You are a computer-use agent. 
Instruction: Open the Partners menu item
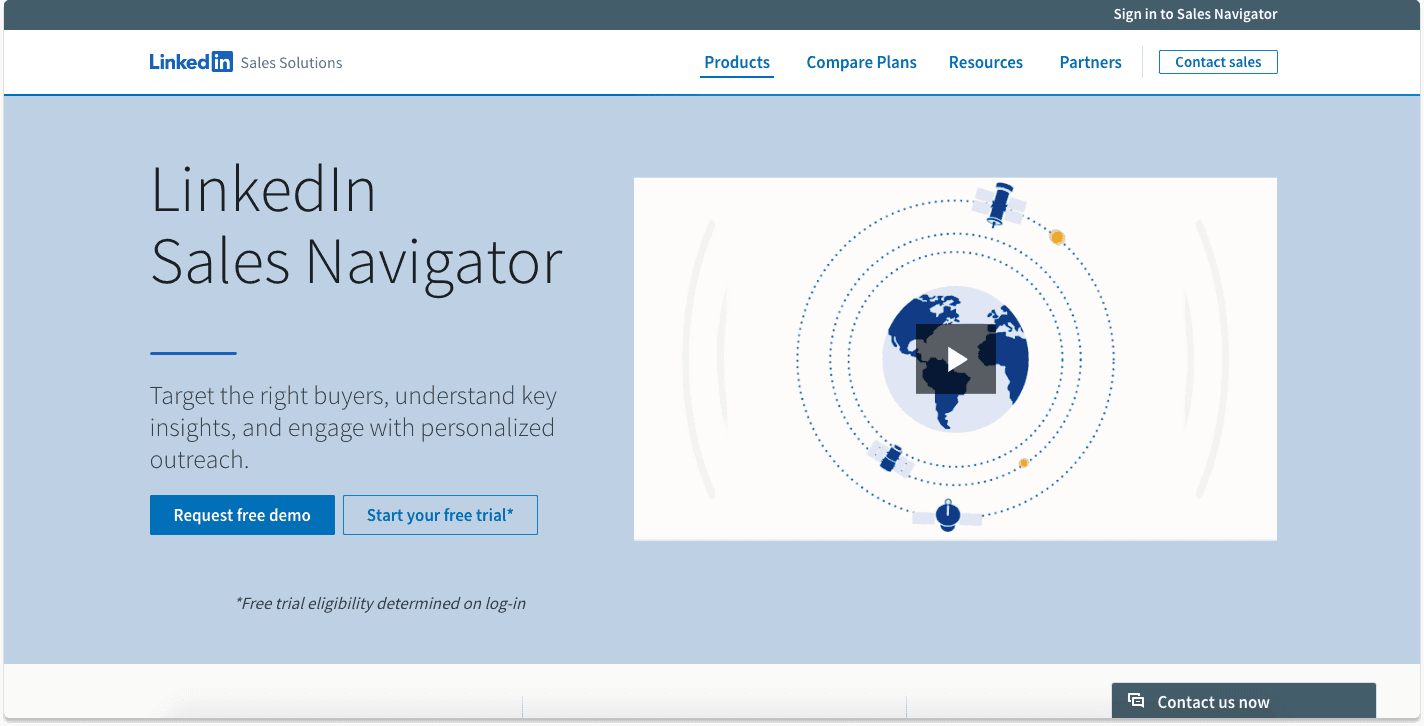click(x=1091, y=62)
